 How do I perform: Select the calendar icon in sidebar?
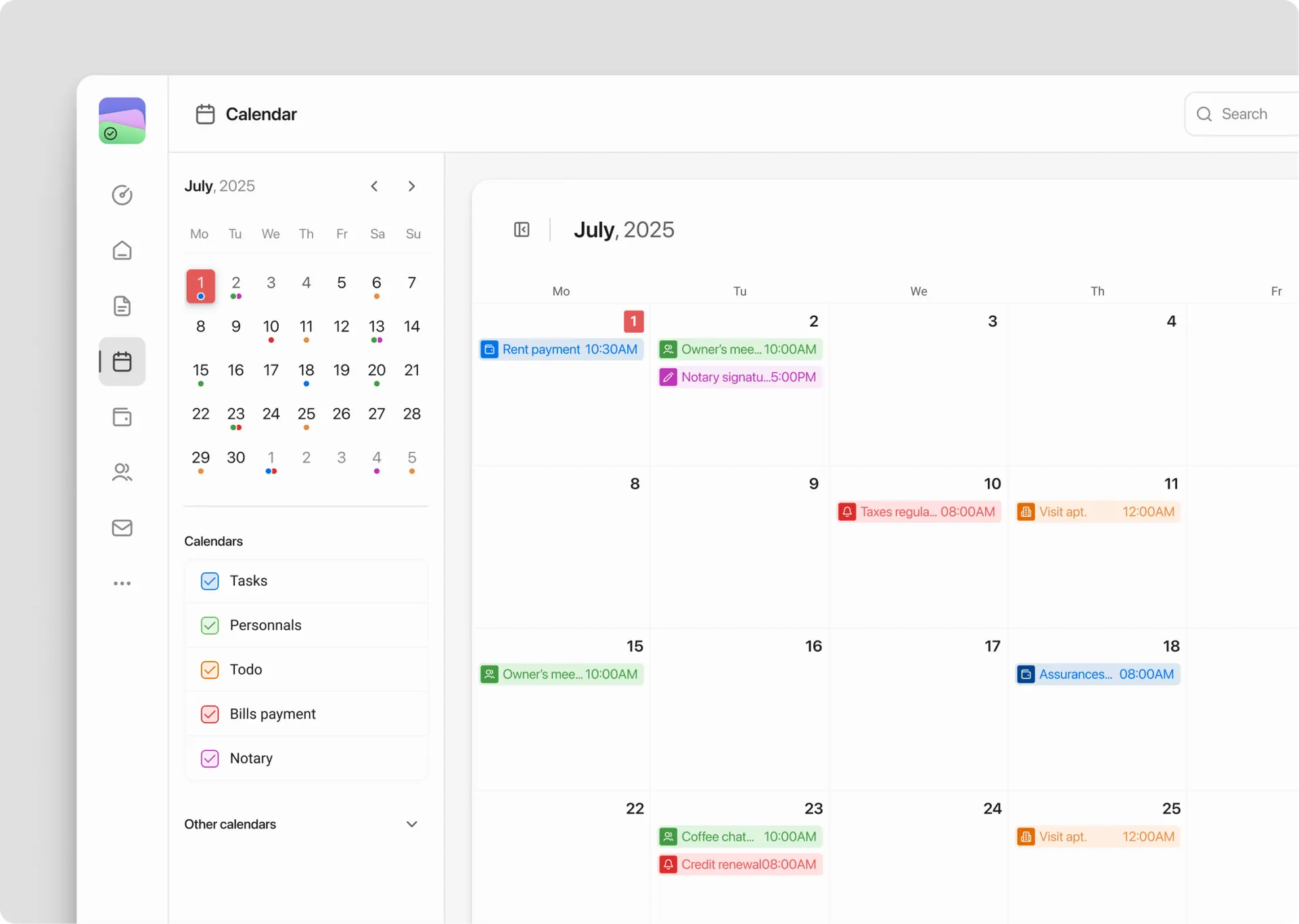click(122, 361)
